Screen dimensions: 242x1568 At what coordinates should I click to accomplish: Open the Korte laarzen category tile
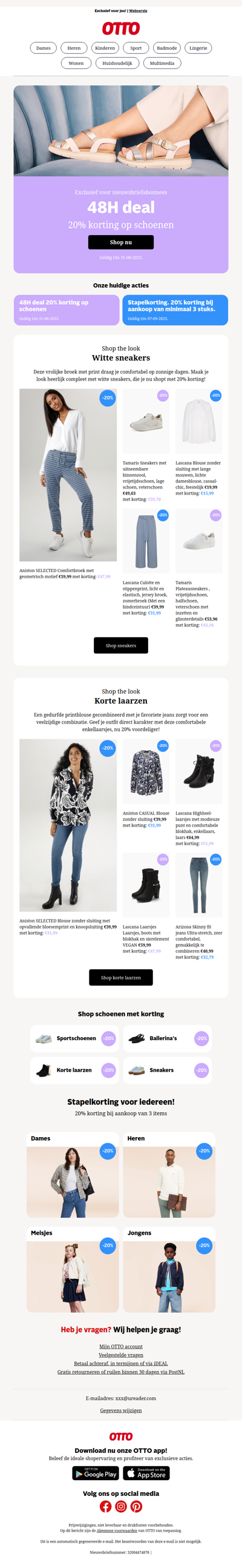[74, 1070]
